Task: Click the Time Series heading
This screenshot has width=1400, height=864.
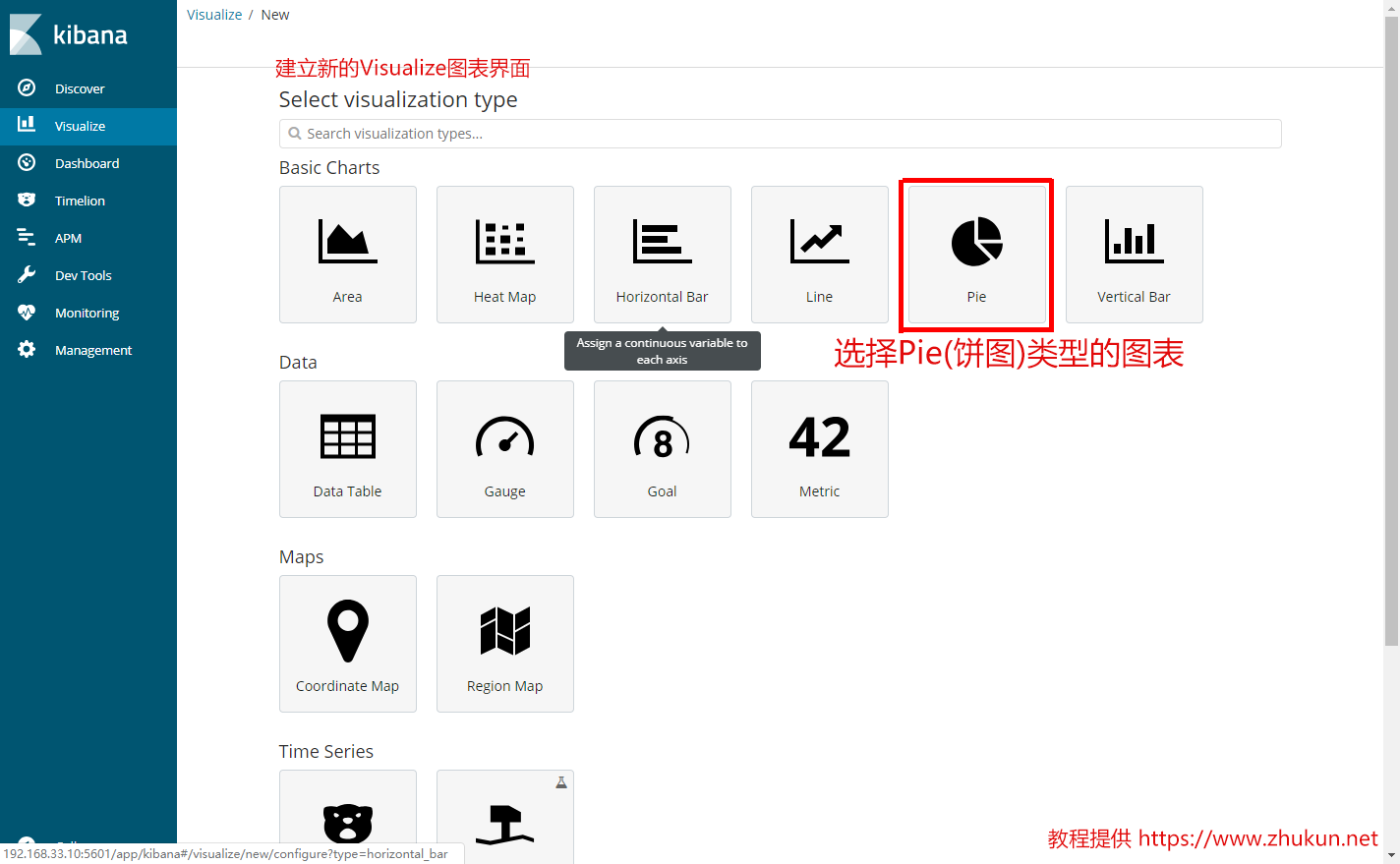Action: tap(326, 752)
